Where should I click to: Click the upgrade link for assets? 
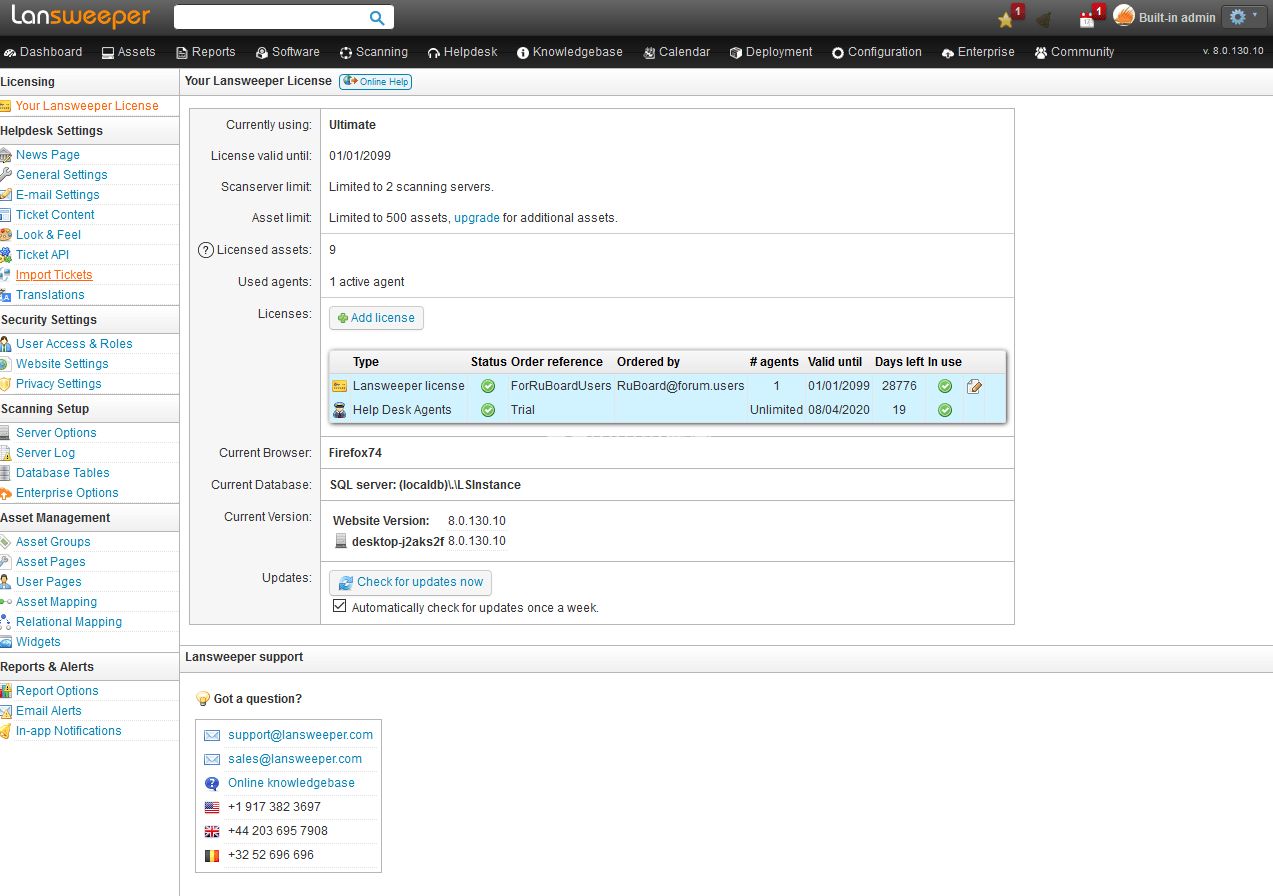pos(476,218)
